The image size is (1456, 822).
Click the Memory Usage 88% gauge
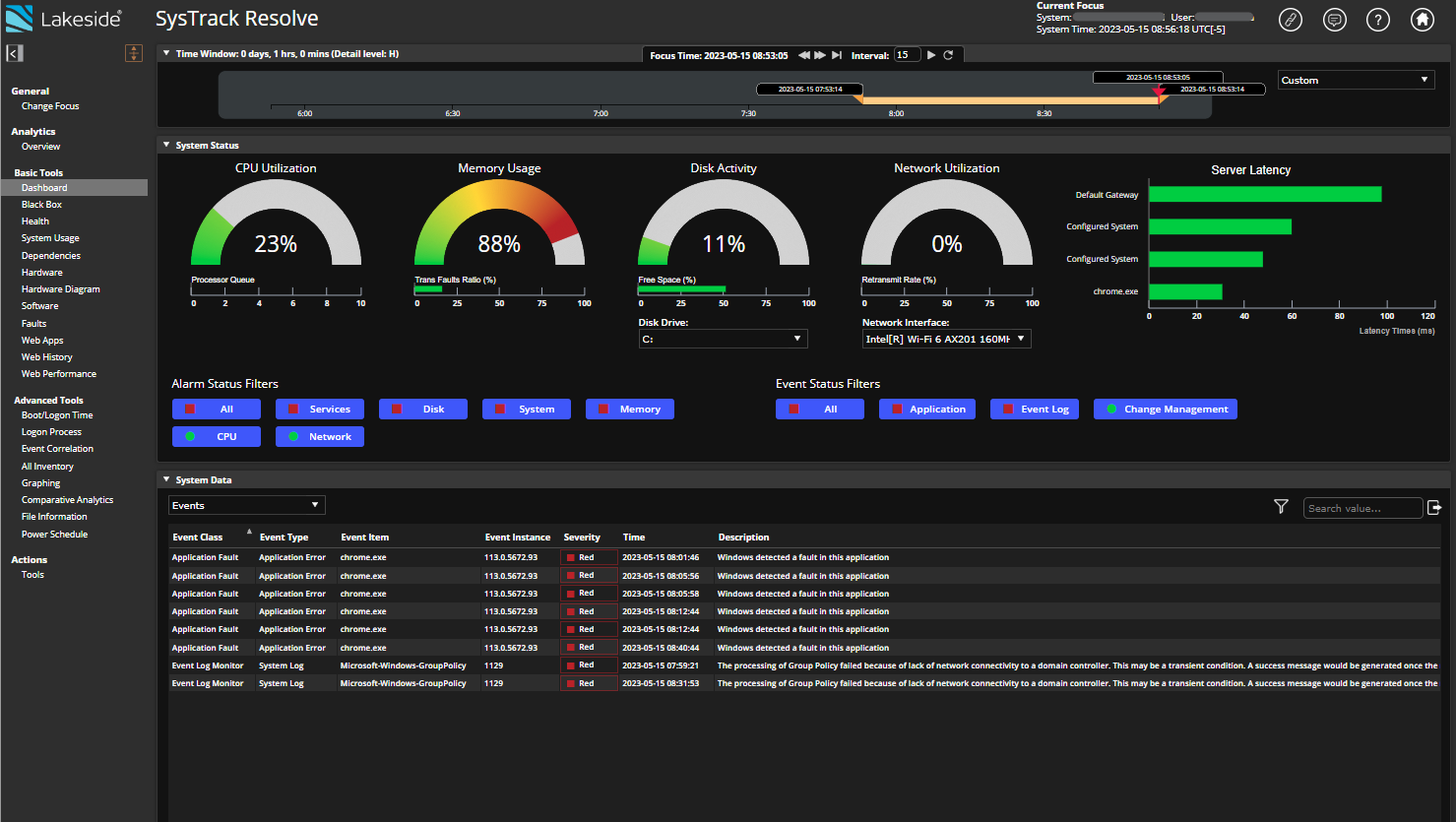pyautogui.click(x=499, y=223)
